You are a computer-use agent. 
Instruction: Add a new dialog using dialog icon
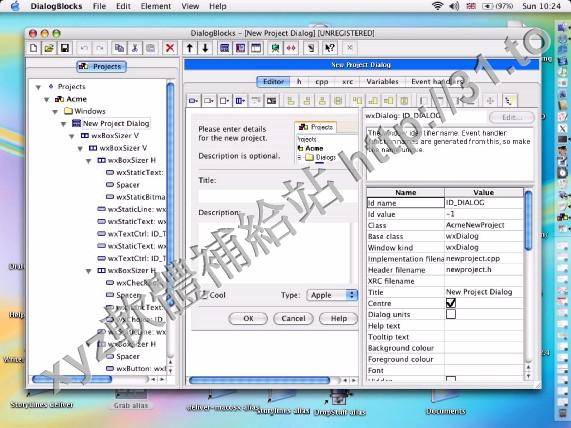pyautogui.click(x=225, y=48)
